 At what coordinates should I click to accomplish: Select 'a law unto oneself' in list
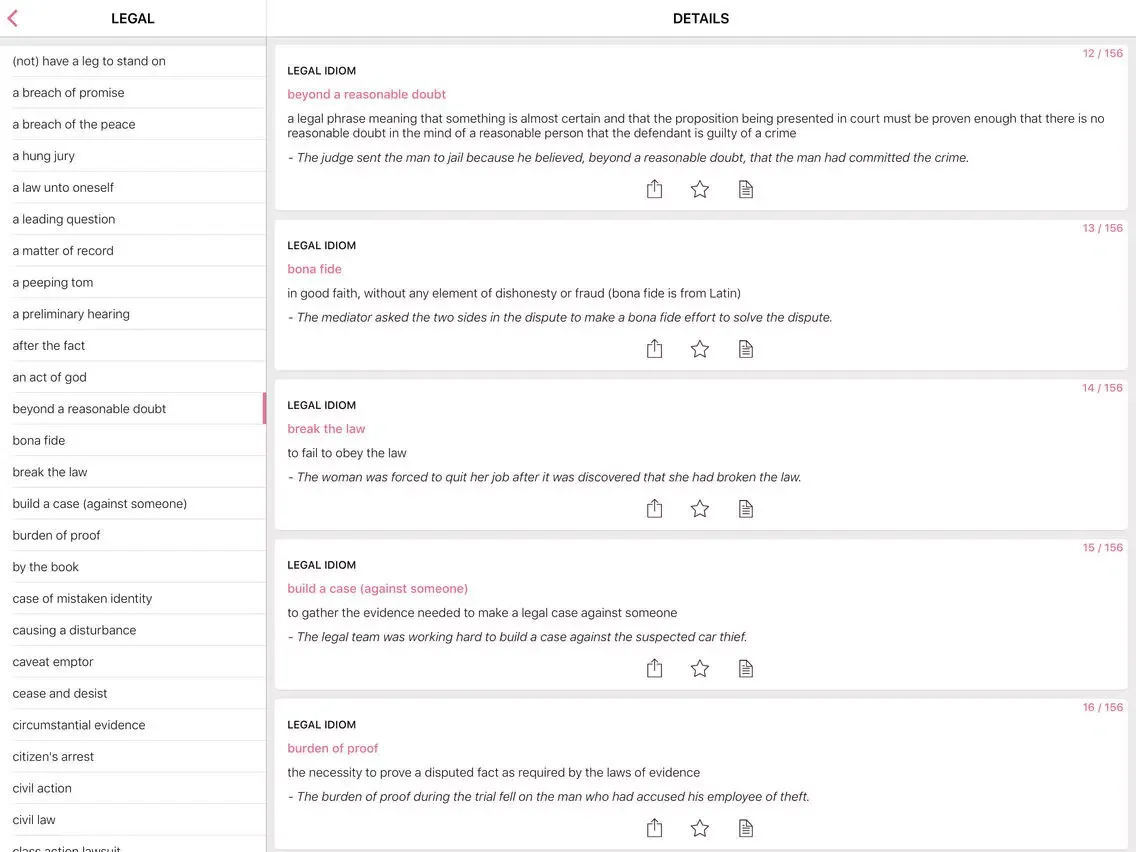coord(133,188)
